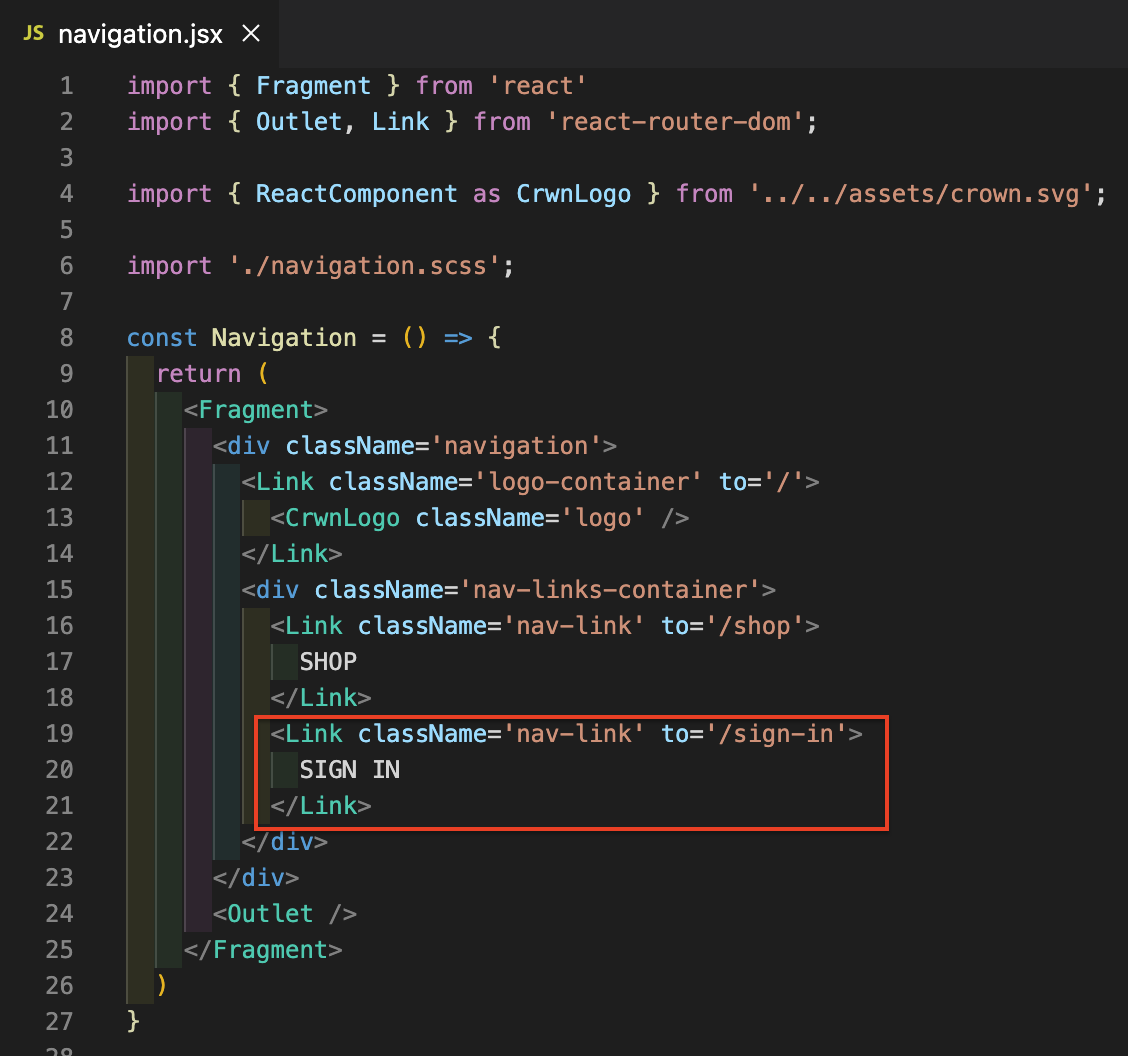
Task: Click the closing </div> on line 22
Action: (285, 841)
